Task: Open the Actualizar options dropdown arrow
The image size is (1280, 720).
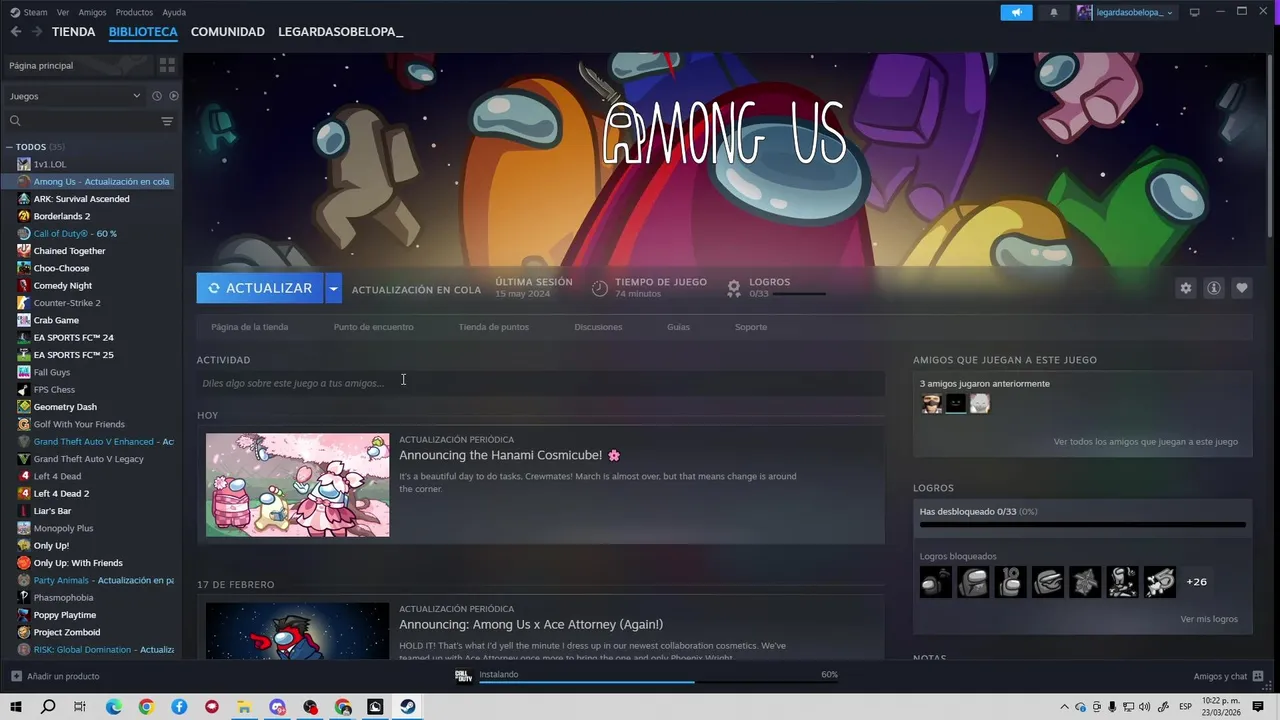Action: [333, 288]
